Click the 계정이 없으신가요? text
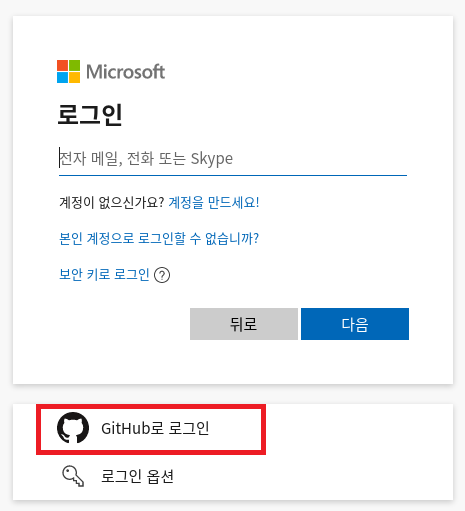This screenshot has height=511, width=465. point(112,202)
